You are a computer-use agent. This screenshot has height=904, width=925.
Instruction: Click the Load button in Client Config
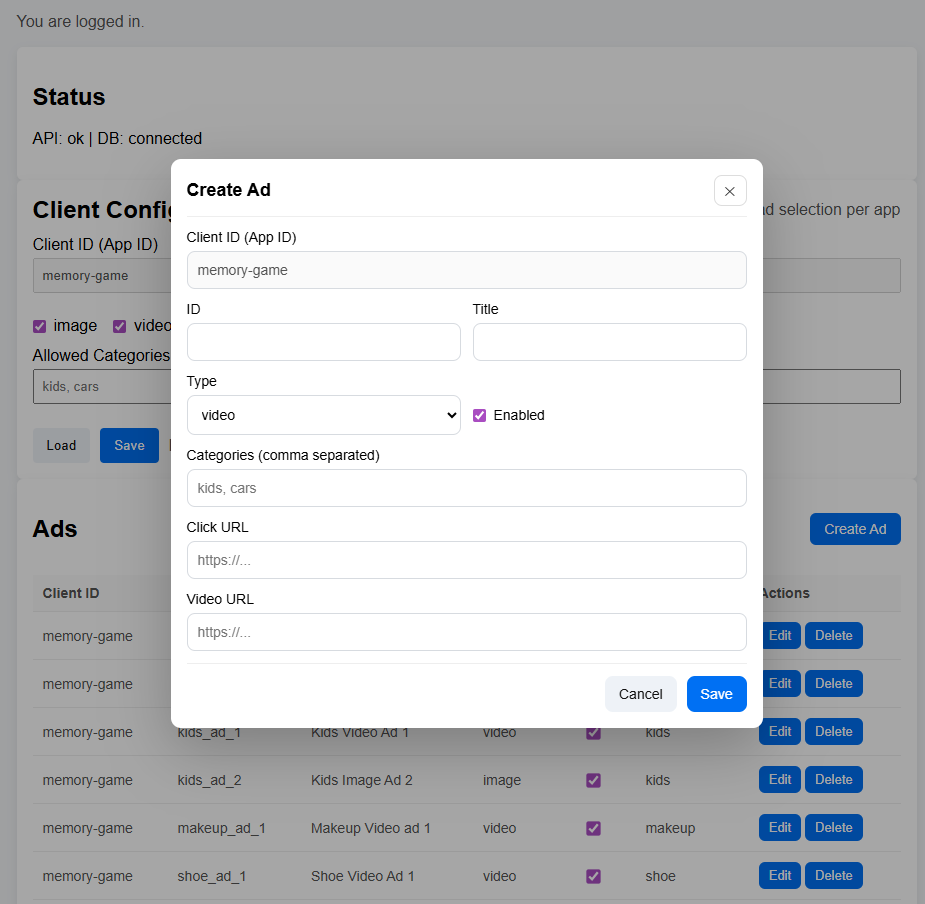coord(61,445)
